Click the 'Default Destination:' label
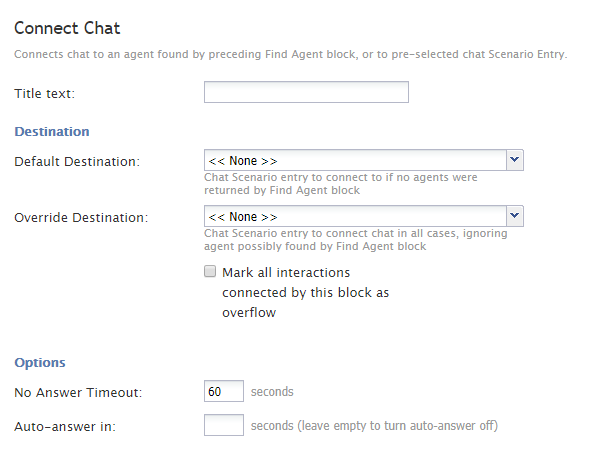Screen dimensions: 590x461 pos(77,161)
